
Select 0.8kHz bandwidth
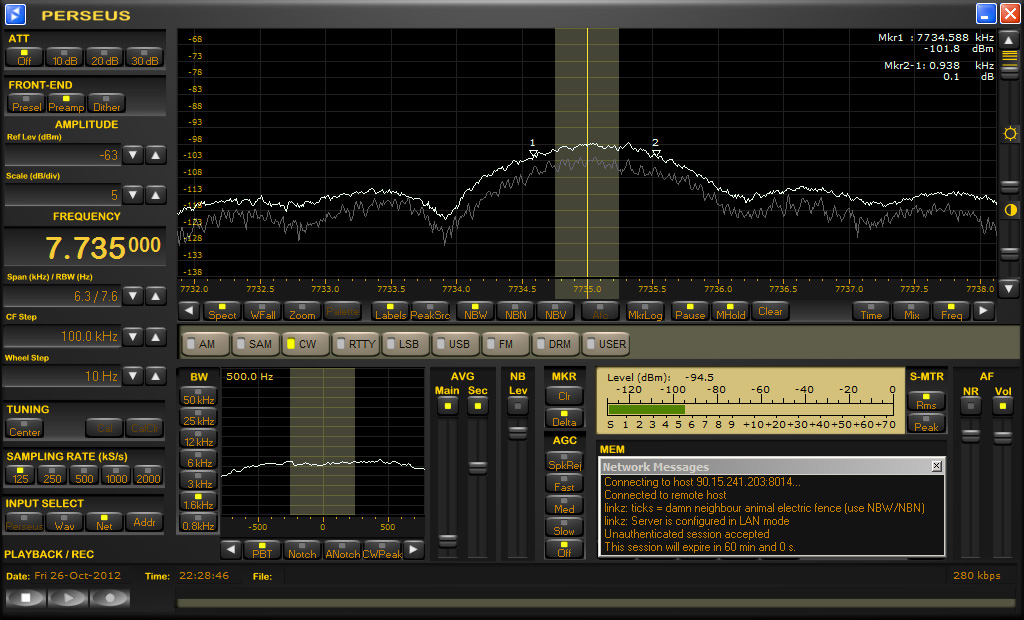pos(199,522)
